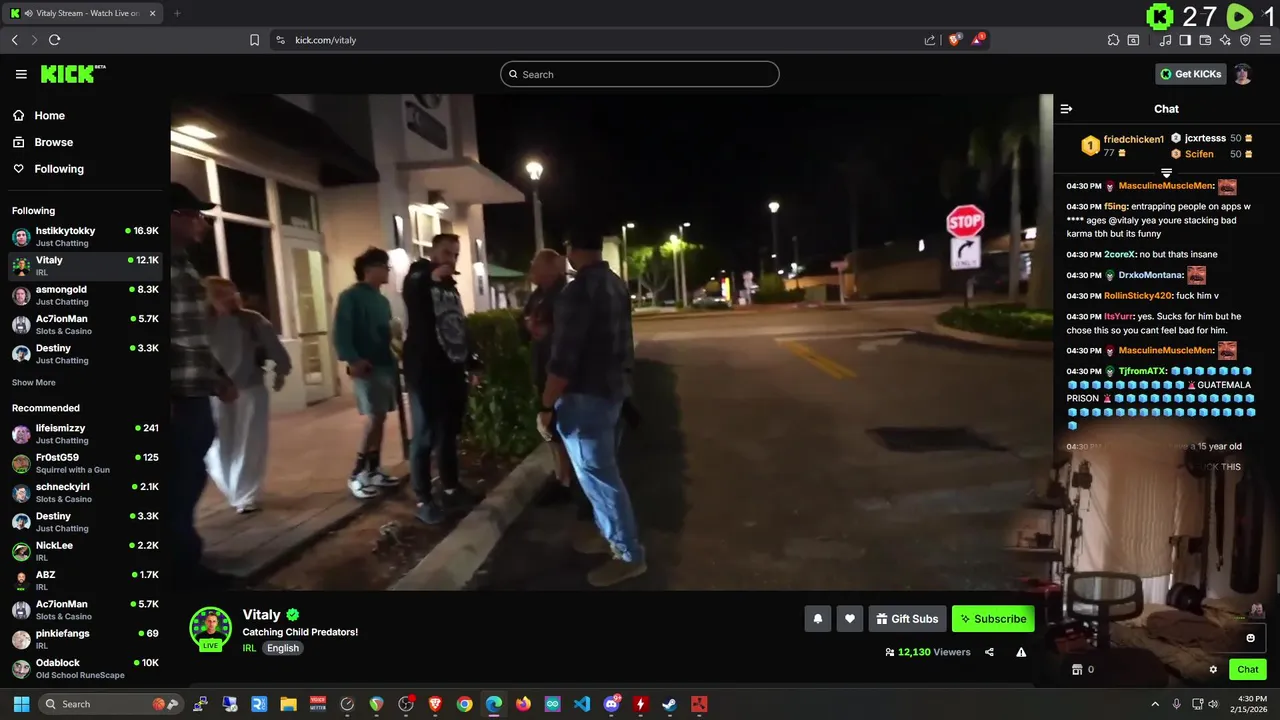Open browser extensions puzzle icon
Screen dimensions: 1280x720
1113,40
